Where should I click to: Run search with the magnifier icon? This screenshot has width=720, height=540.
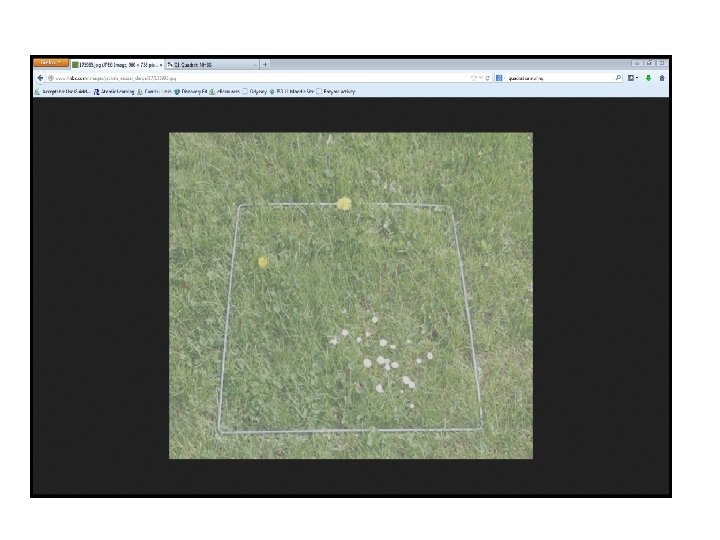618,78
